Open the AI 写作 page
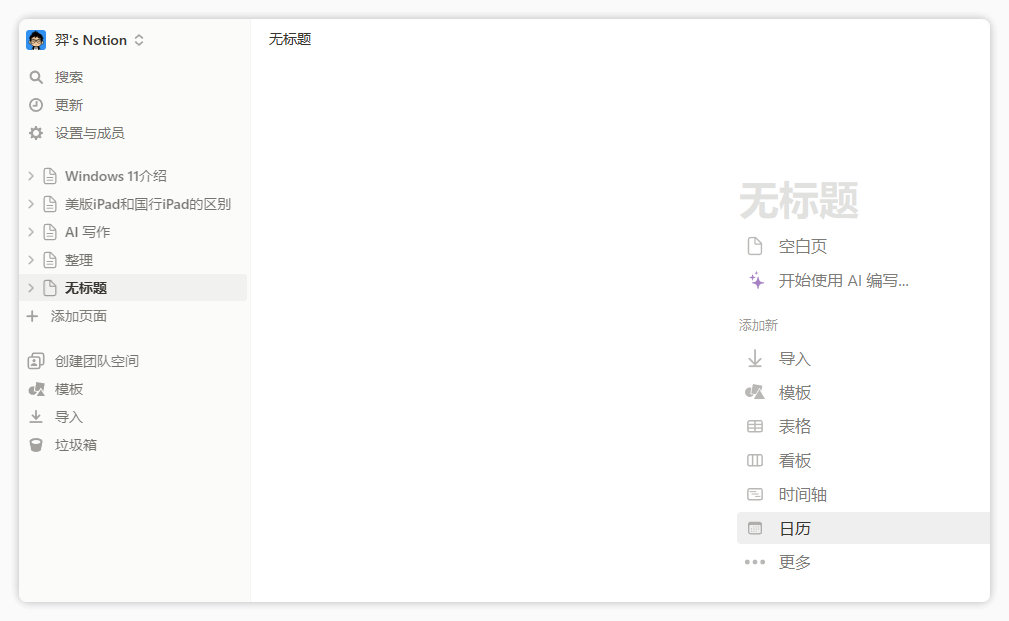1009x621 pixels. click(88, 232)
